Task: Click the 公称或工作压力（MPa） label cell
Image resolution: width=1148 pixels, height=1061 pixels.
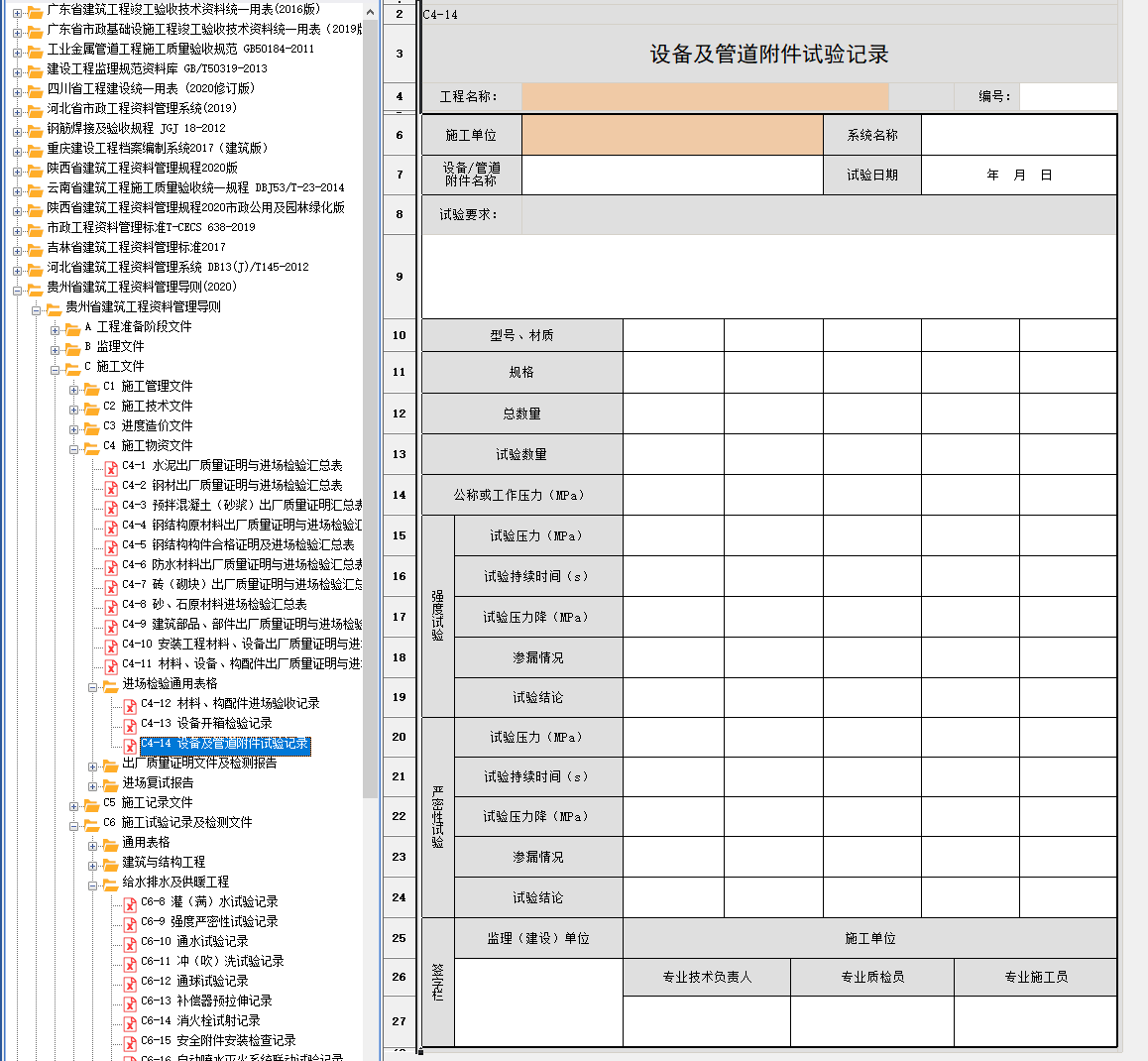Action: 522,495
